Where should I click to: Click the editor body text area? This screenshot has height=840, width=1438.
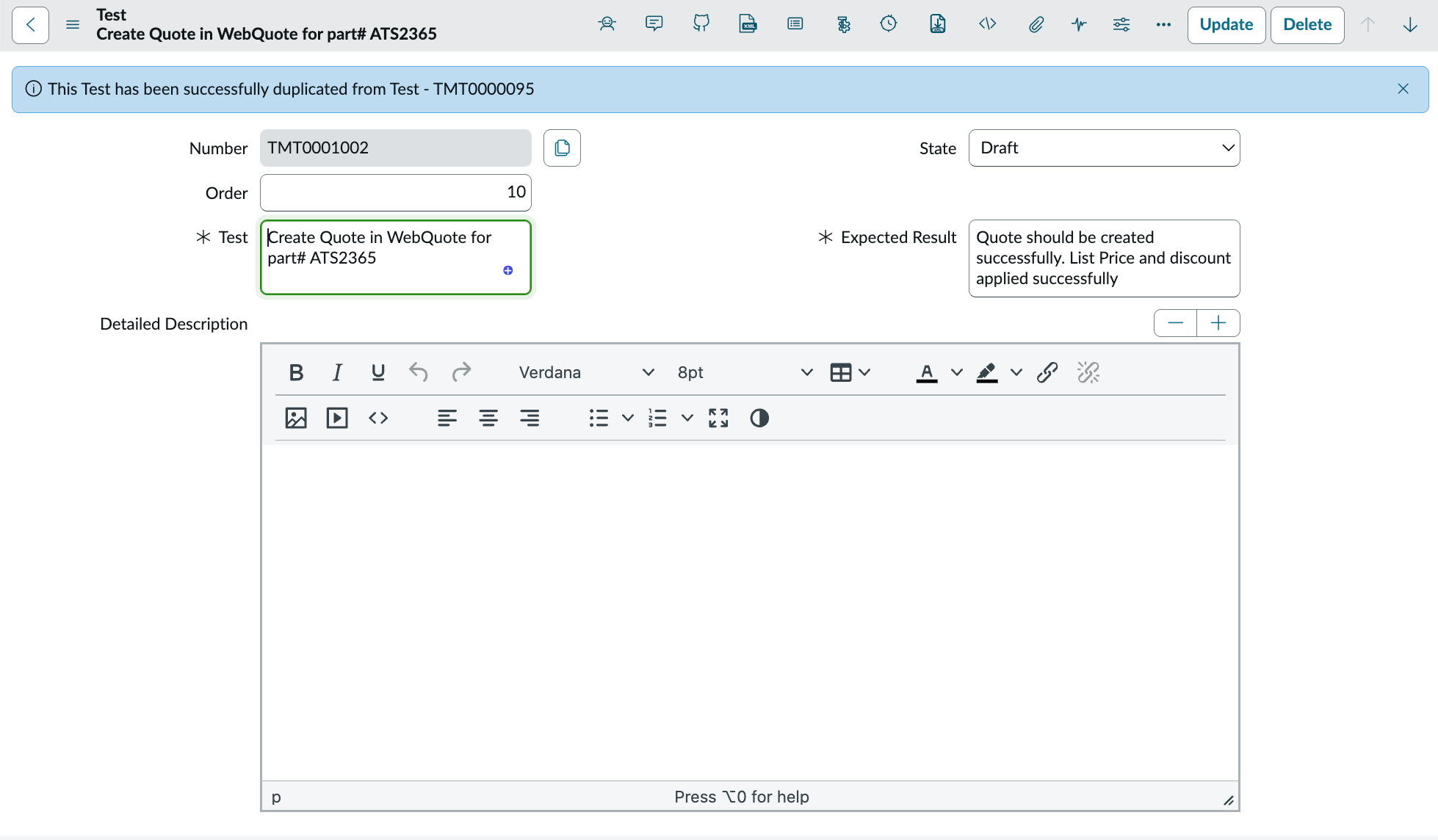tap(750, 612)
